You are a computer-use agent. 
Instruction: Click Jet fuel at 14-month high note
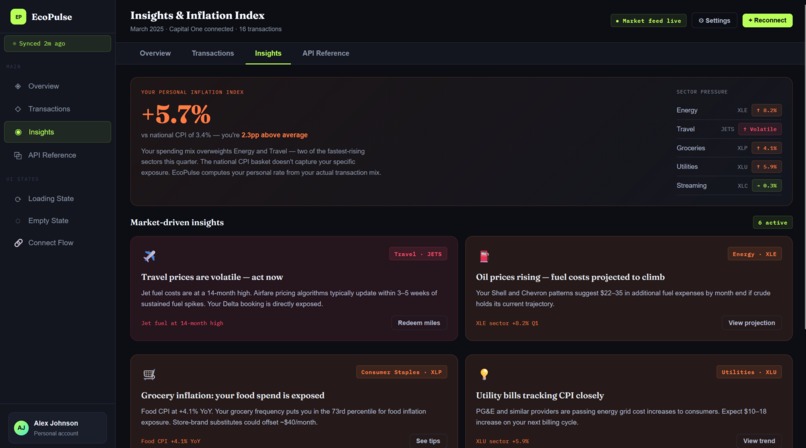coord(182,323)
